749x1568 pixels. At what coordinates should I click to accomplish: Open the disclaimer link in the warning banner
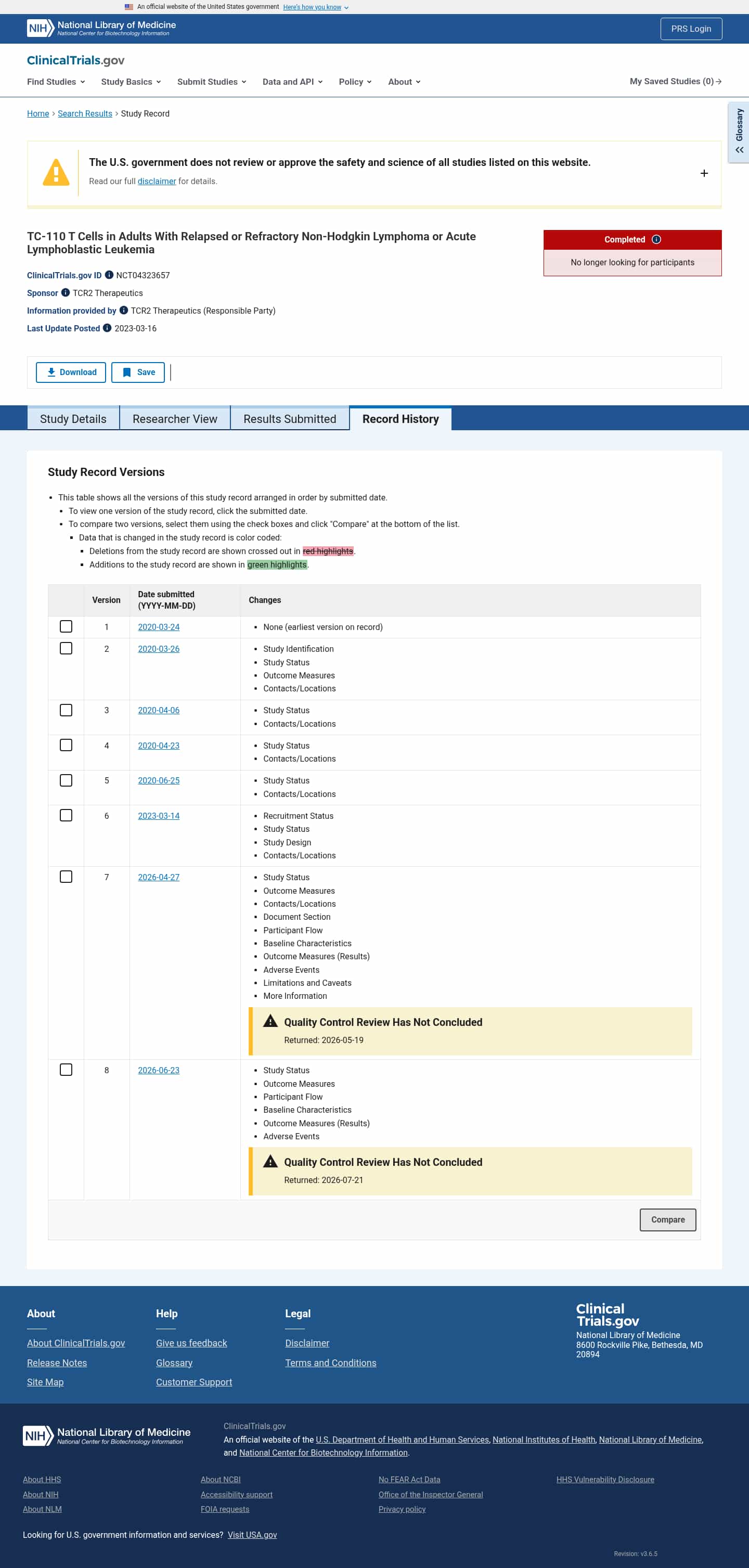tap(157, 182)
